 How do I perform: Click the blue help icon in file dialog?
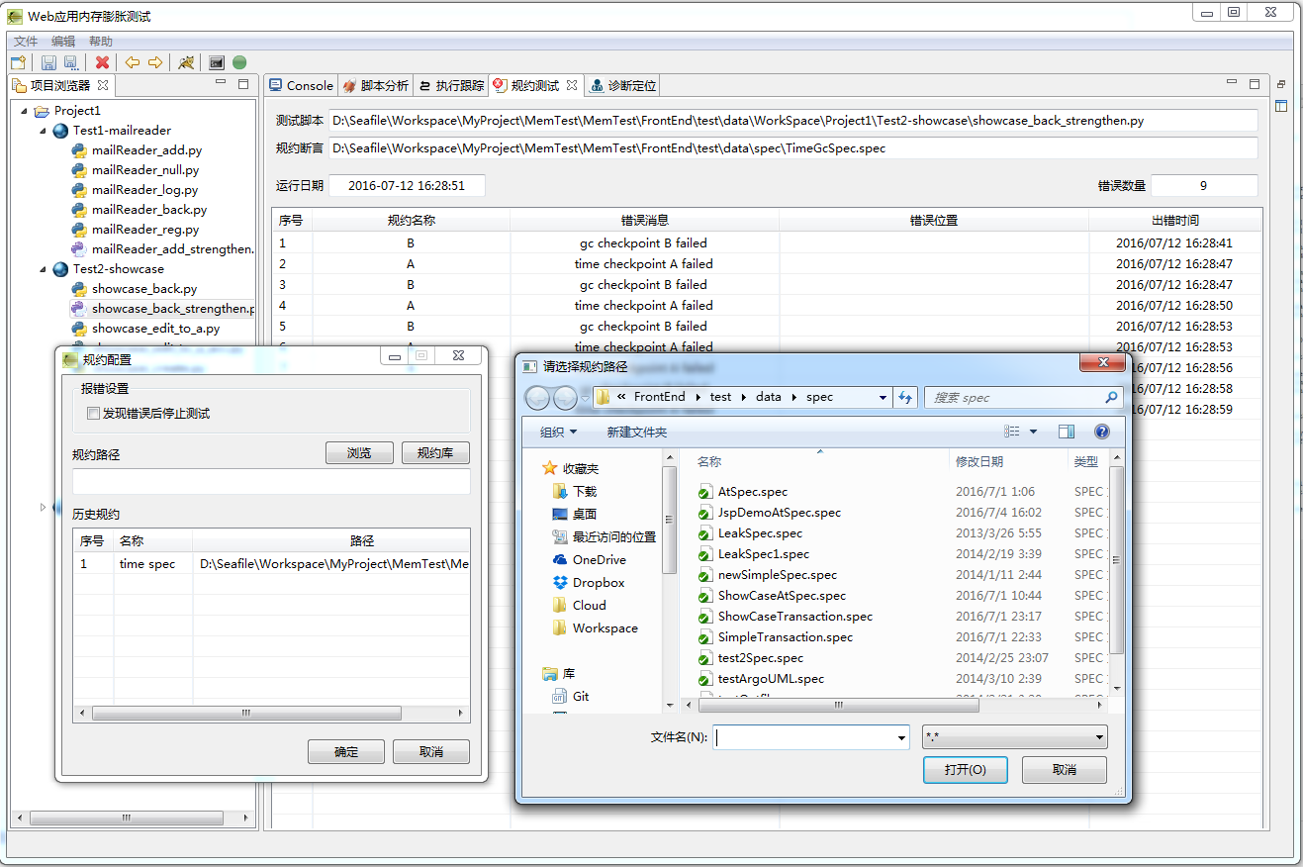point(1101,432)
